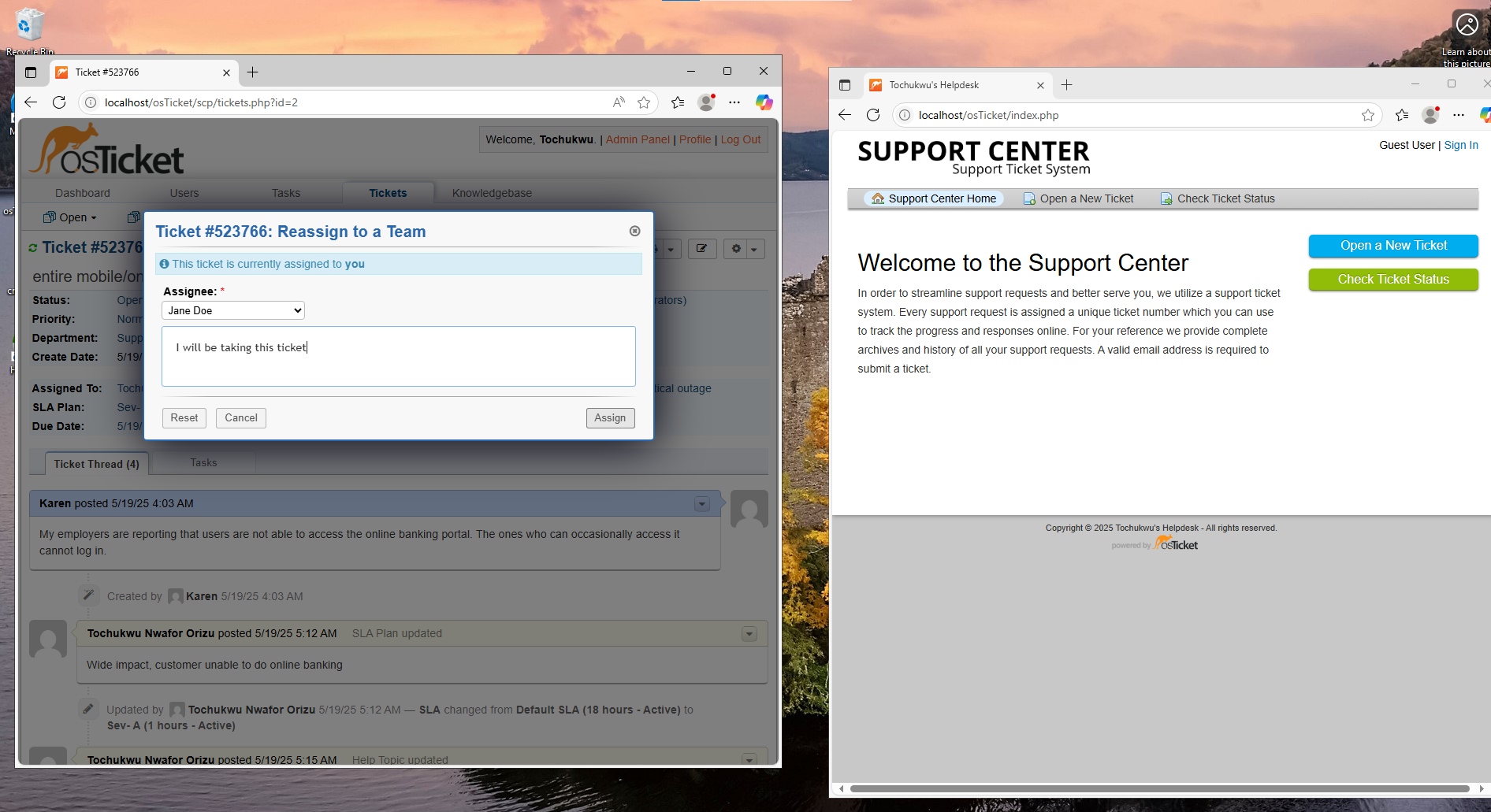Open the Assignee dropdown showing Jane Doe
Screen dimensions: 1491x812
(x=233, y=310)
